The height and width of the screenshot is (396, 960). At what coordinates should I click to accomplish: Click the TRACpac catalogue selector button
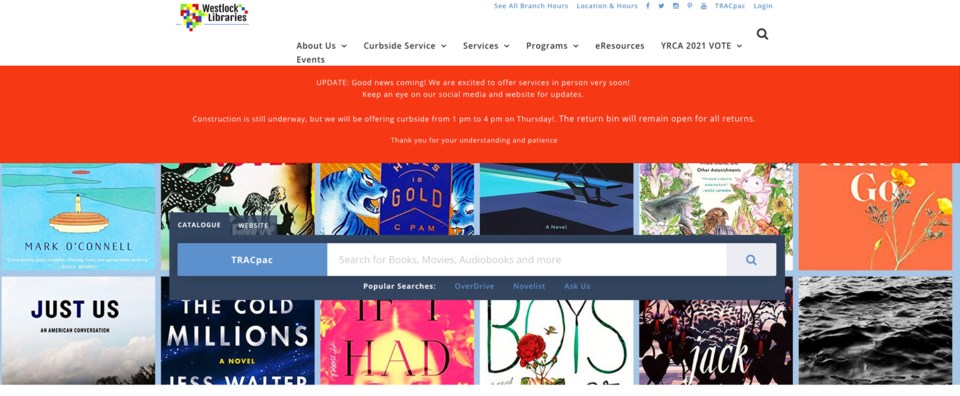coord(252,260)
